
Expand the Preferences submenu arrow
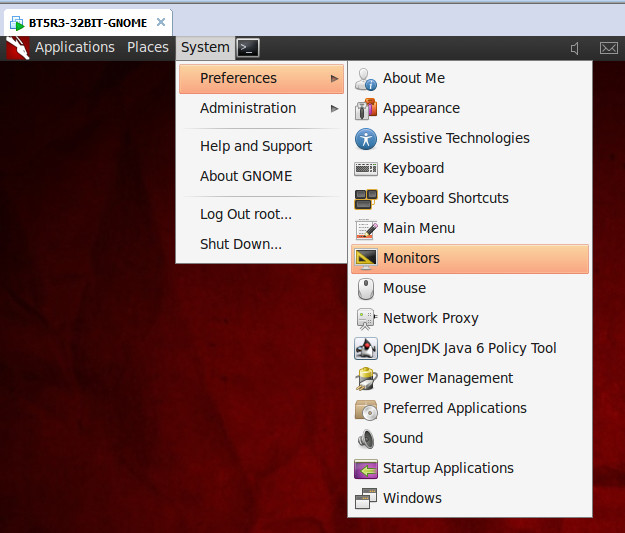(x=334, y=79)
